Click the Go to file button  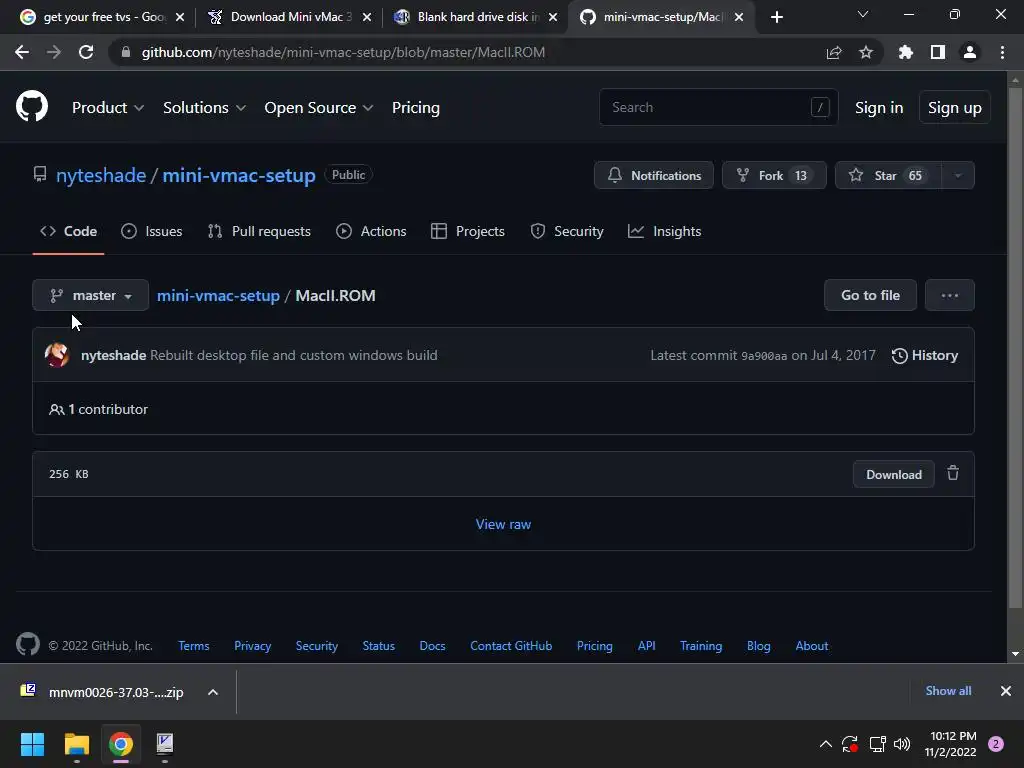click(x=870, y=295)
